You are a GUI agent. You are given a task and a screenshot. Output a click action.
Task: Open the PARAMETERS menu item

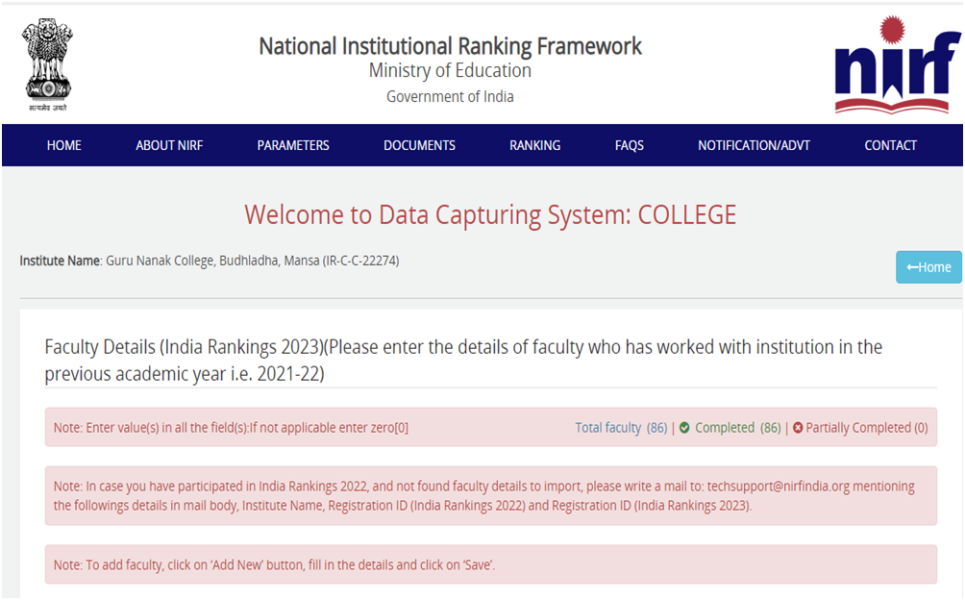(293, 146)
